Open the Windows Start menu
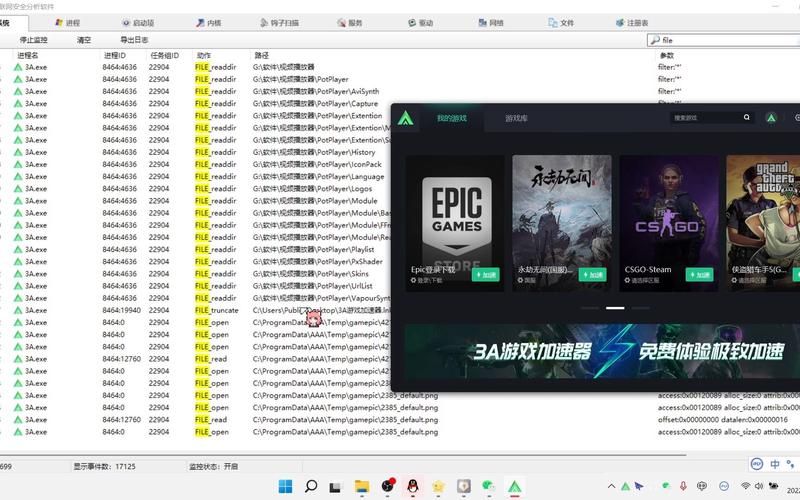 point(286,486)
